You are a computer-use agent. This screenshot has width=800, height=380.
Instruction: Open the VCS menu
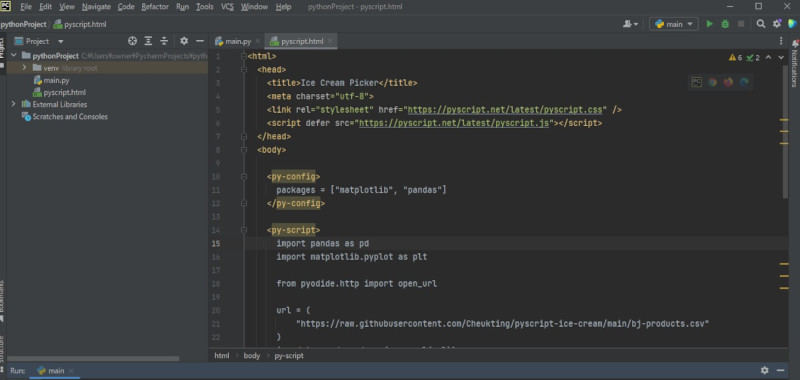(227, 7)
